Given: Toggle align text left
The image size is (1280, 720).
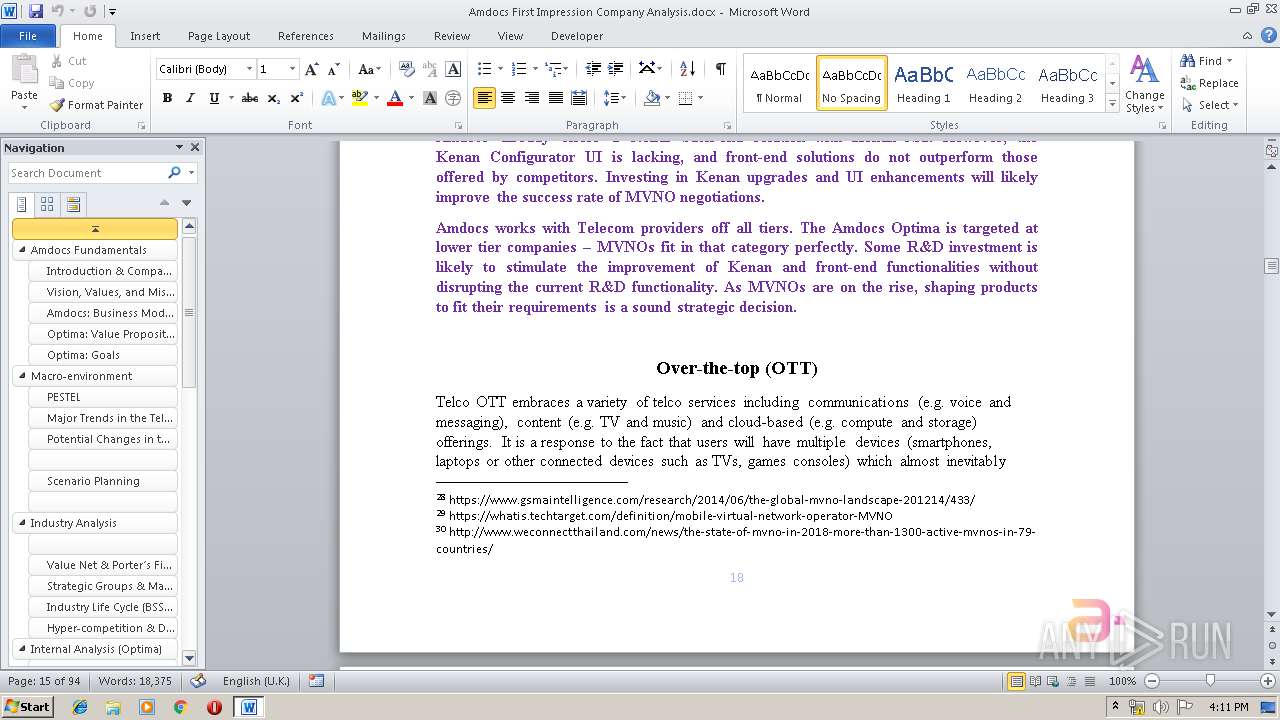Looking at the screenshot, I should 485,98.
